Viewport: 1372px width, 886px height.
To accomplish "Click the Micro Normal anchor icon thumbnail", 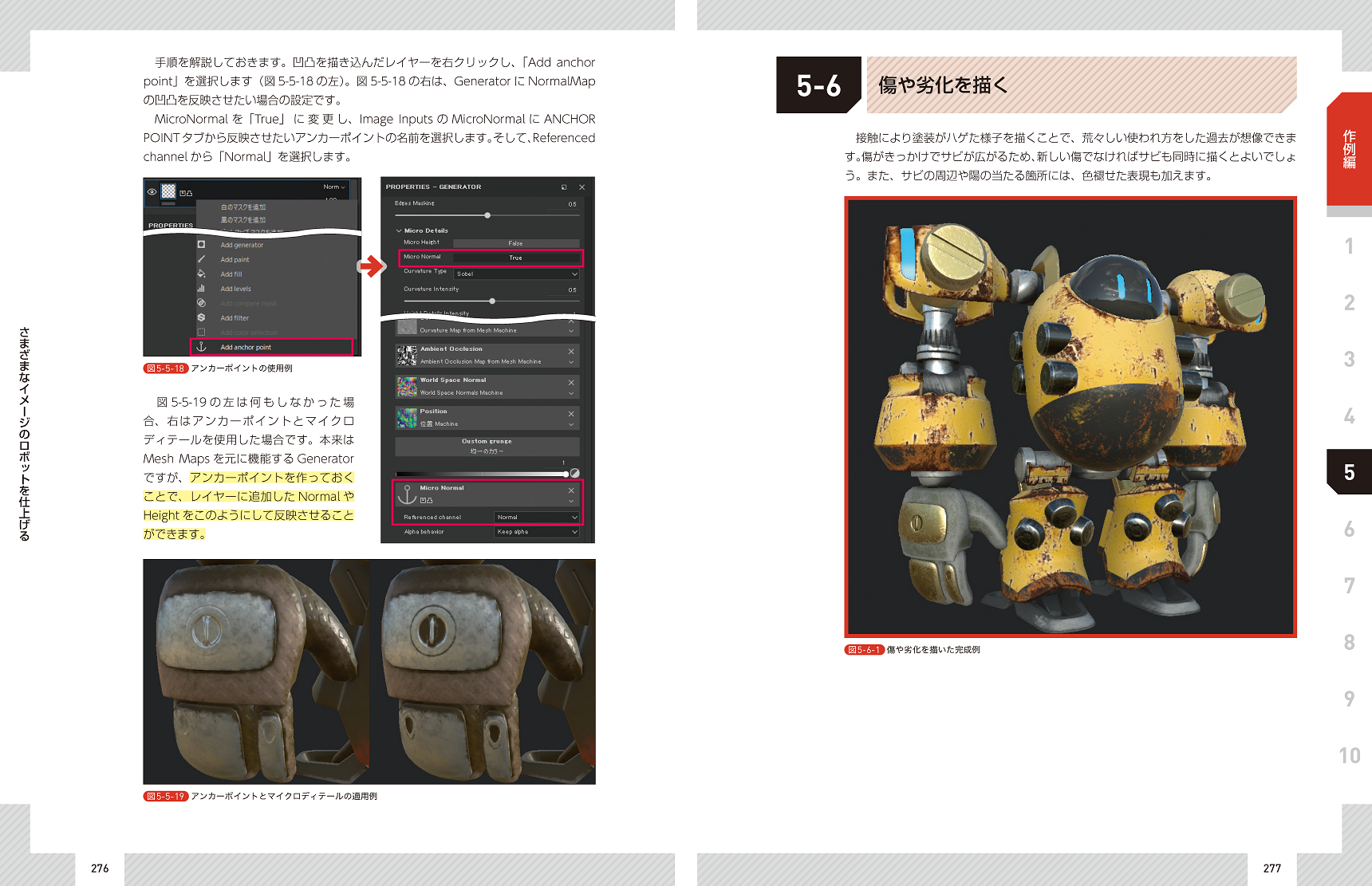I will point(407,494).
